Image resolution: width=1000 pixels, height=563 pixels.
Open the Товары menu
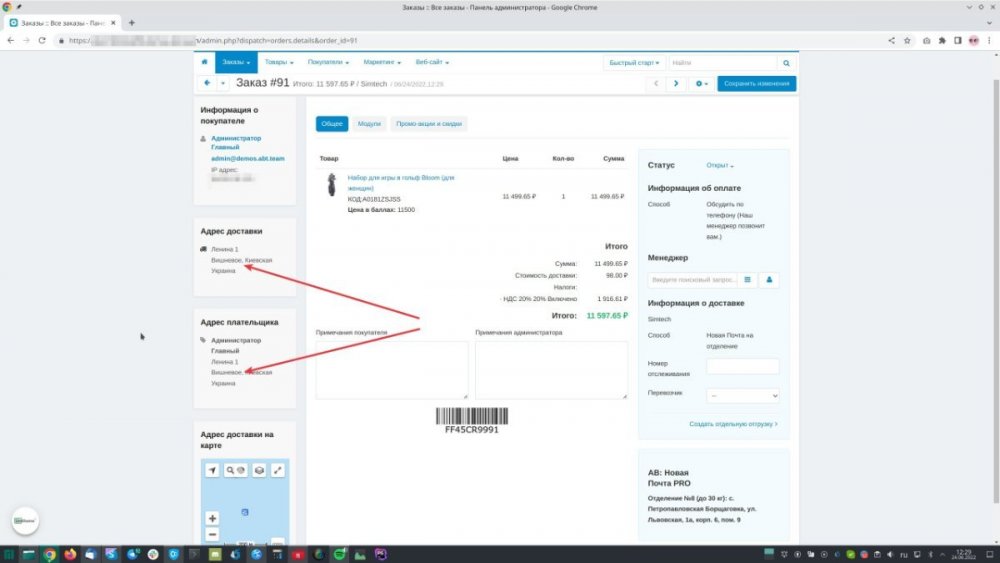click(279, 62)
